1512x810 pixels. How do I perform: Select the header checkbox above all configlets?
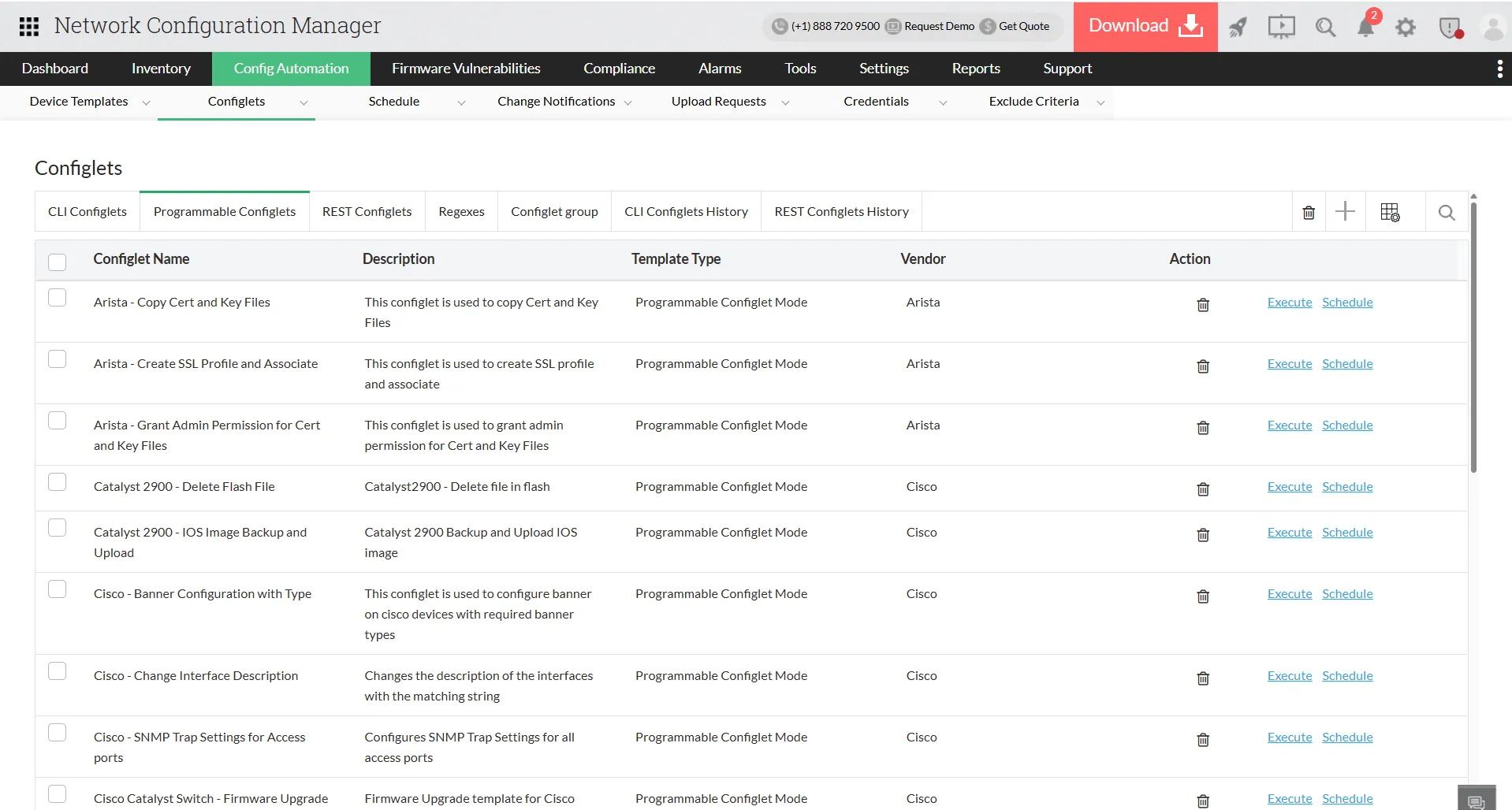(x=57, y=262)
